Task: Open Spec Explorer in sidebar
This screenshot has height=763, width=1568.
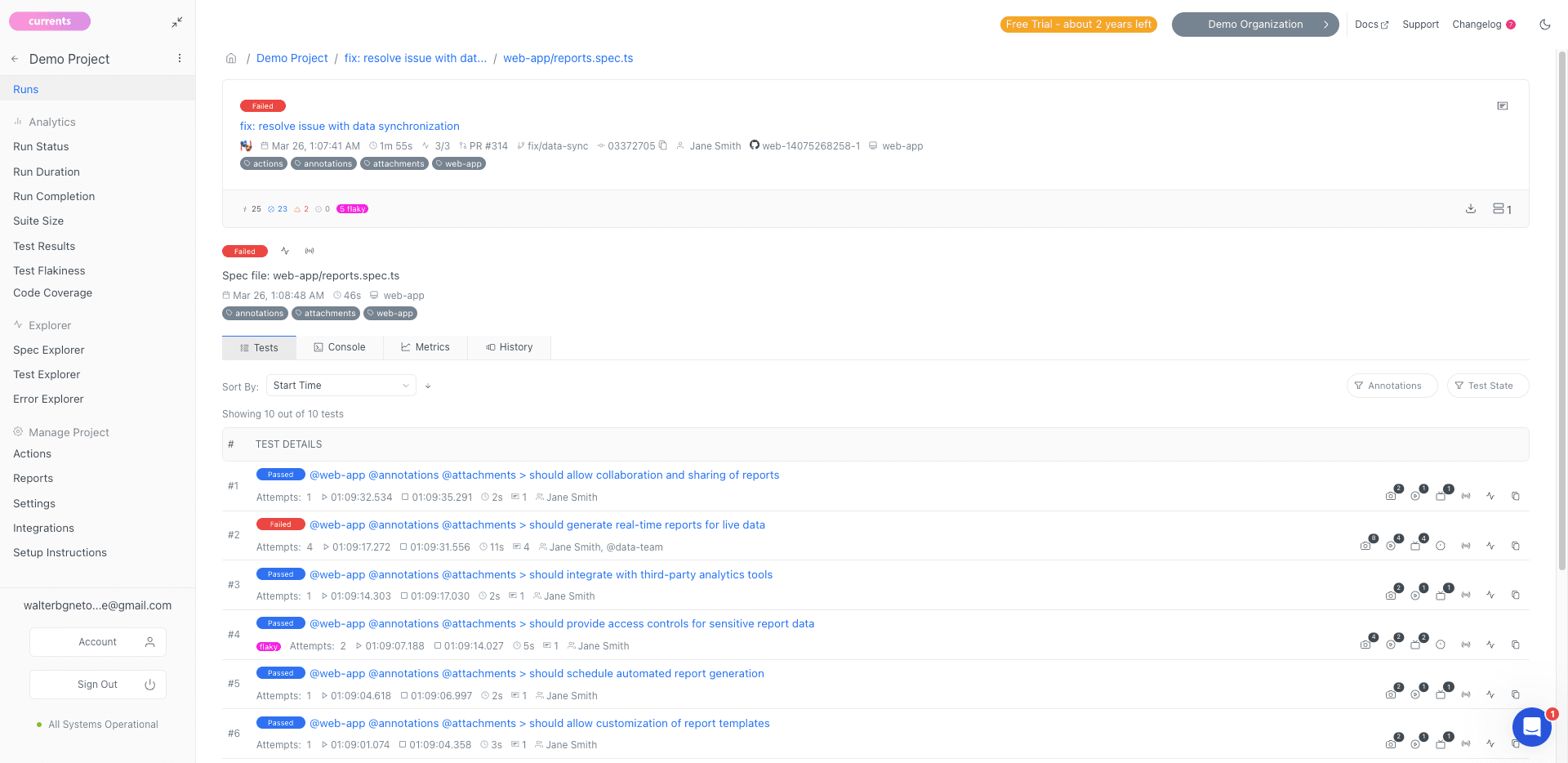Action: pos(49,350)
